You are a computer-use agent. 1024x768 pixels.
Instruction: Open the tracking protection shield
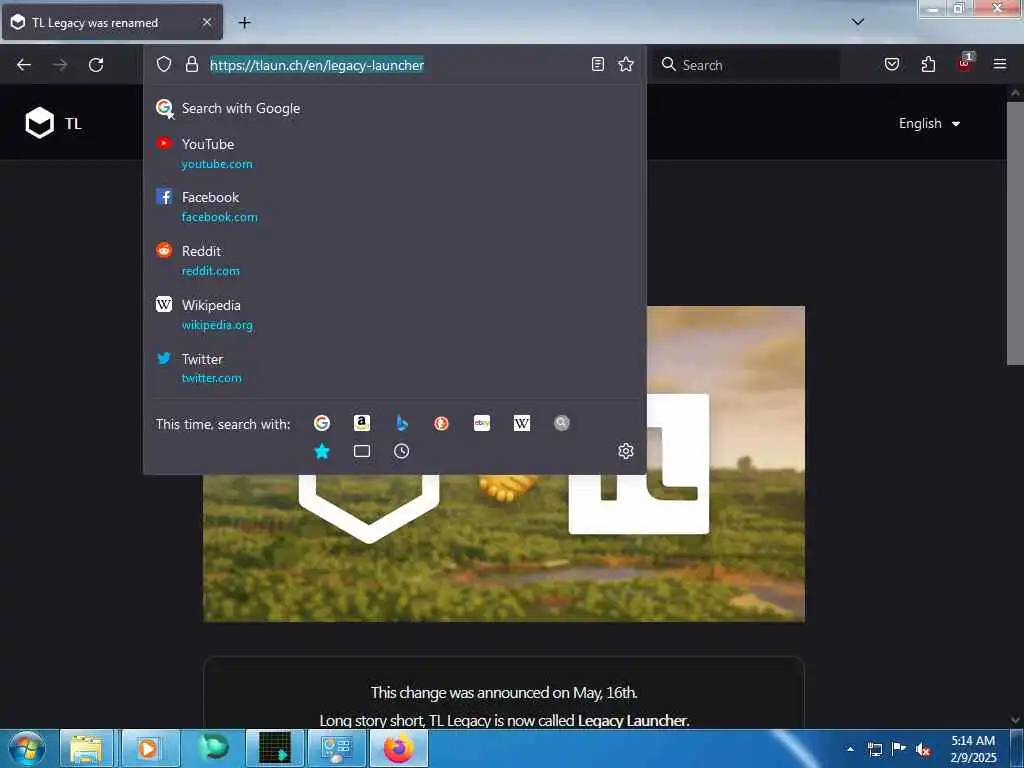[x=164, y=64]
